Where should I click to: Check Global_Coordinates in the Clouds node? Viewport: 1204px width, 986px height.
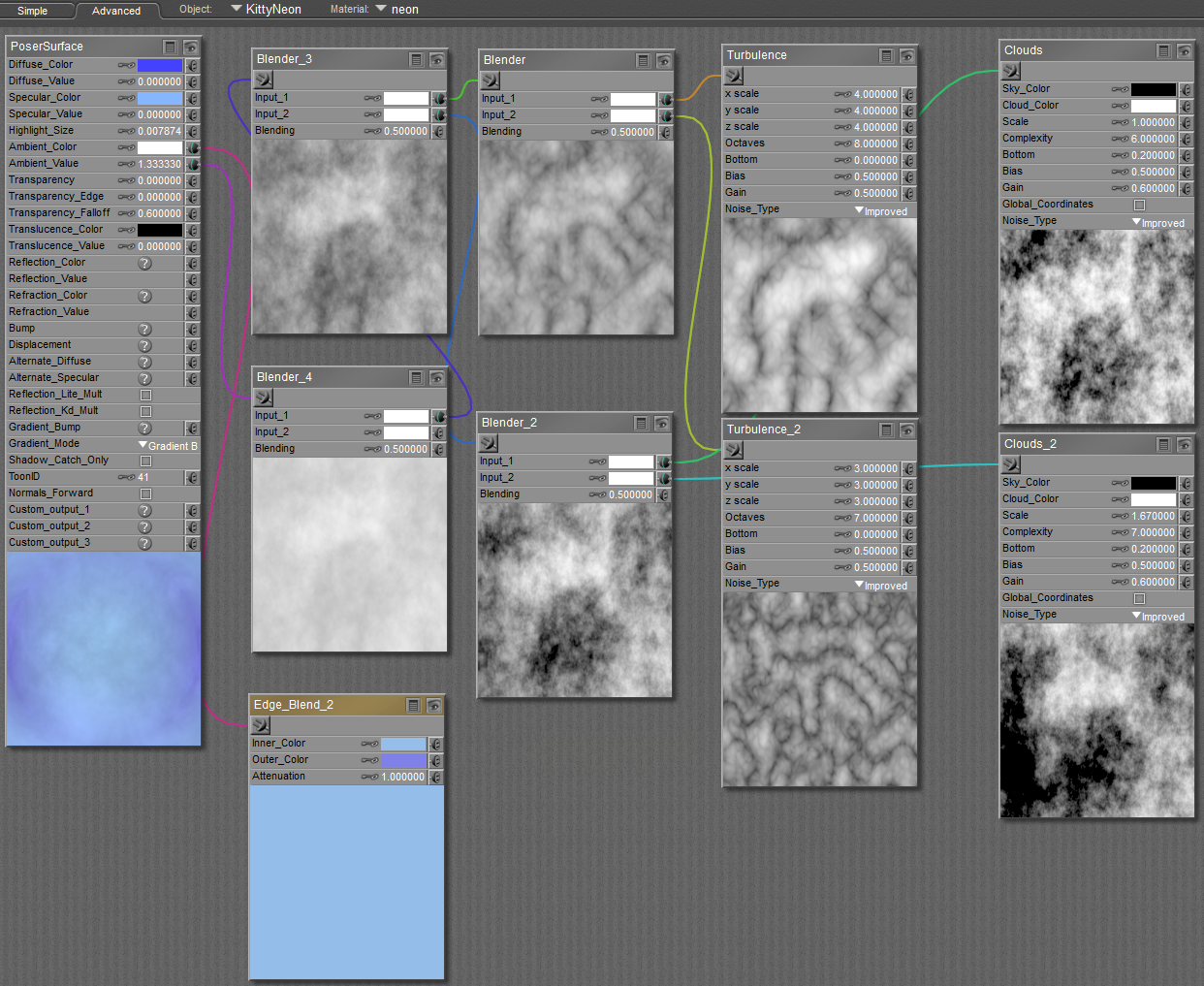[1139, 205]
